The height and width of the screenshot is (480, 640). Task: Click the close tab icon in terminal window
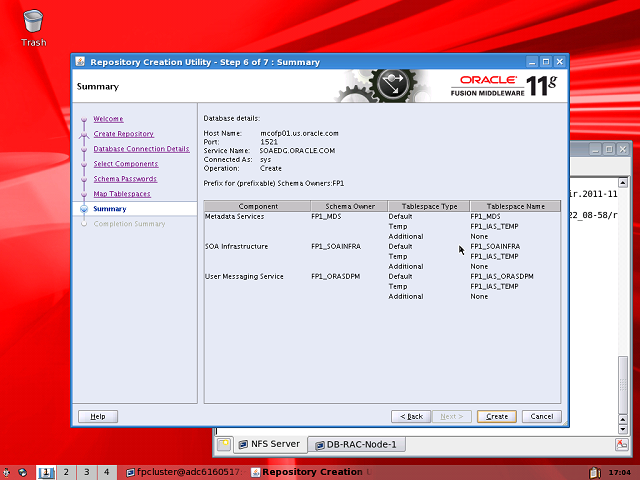coord(622,444)
